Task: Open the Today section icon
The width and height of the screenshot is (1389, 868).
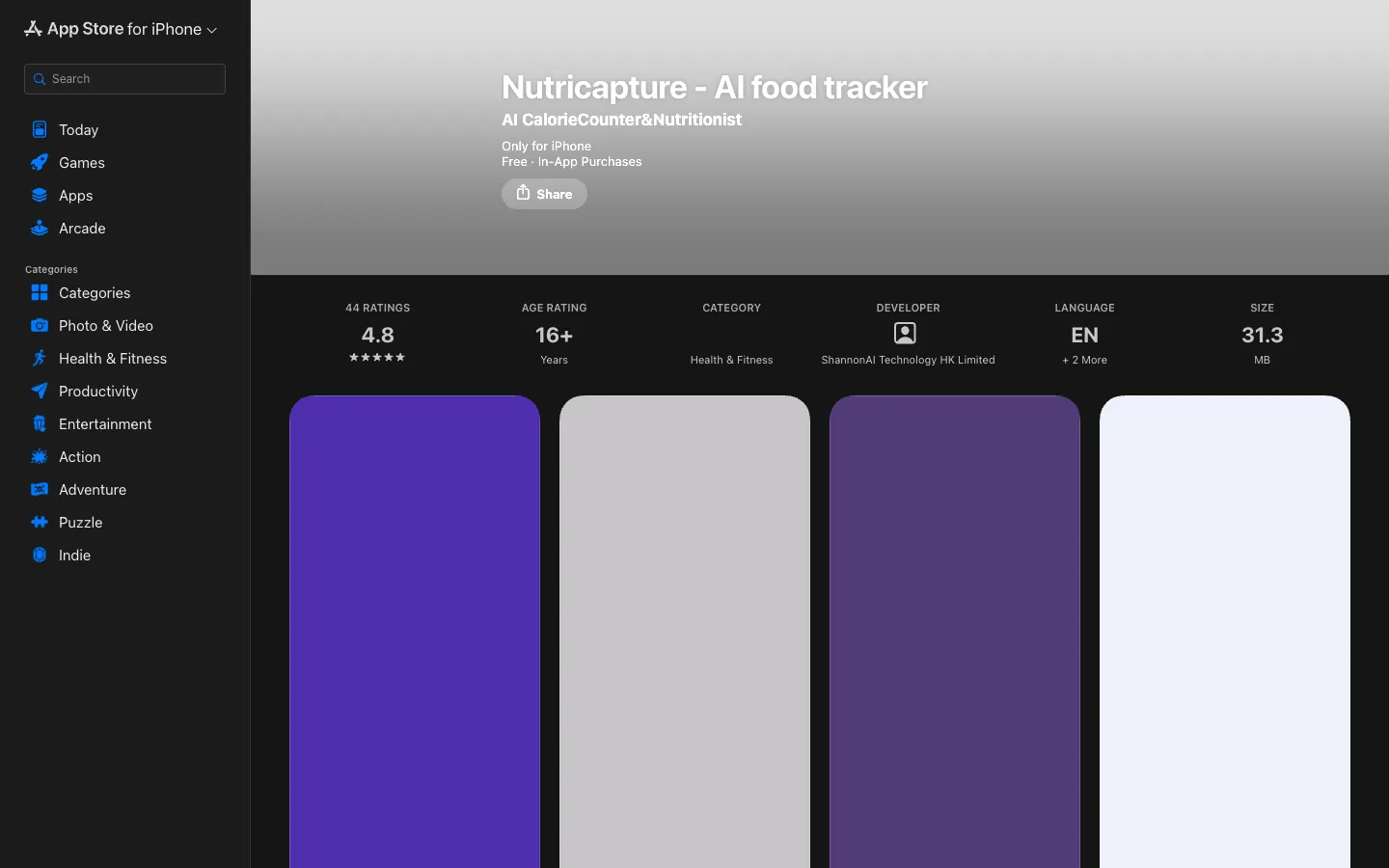Action: pos(40,129)
